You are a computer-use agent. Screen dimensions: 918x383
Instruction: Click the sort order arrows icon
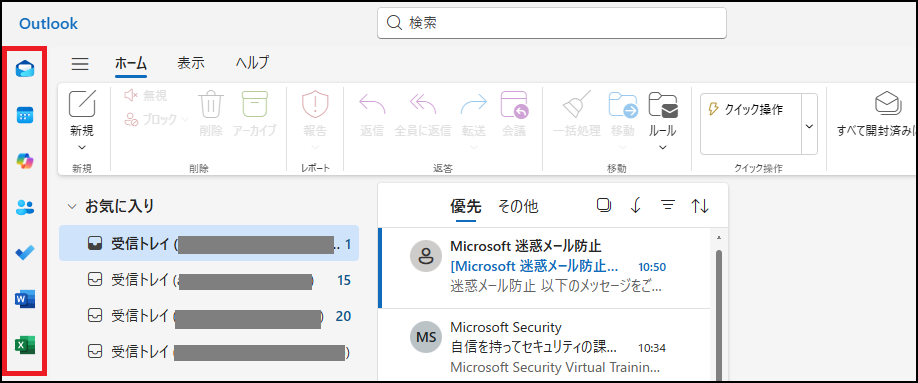pyautogui.click(x=700, y=206)
